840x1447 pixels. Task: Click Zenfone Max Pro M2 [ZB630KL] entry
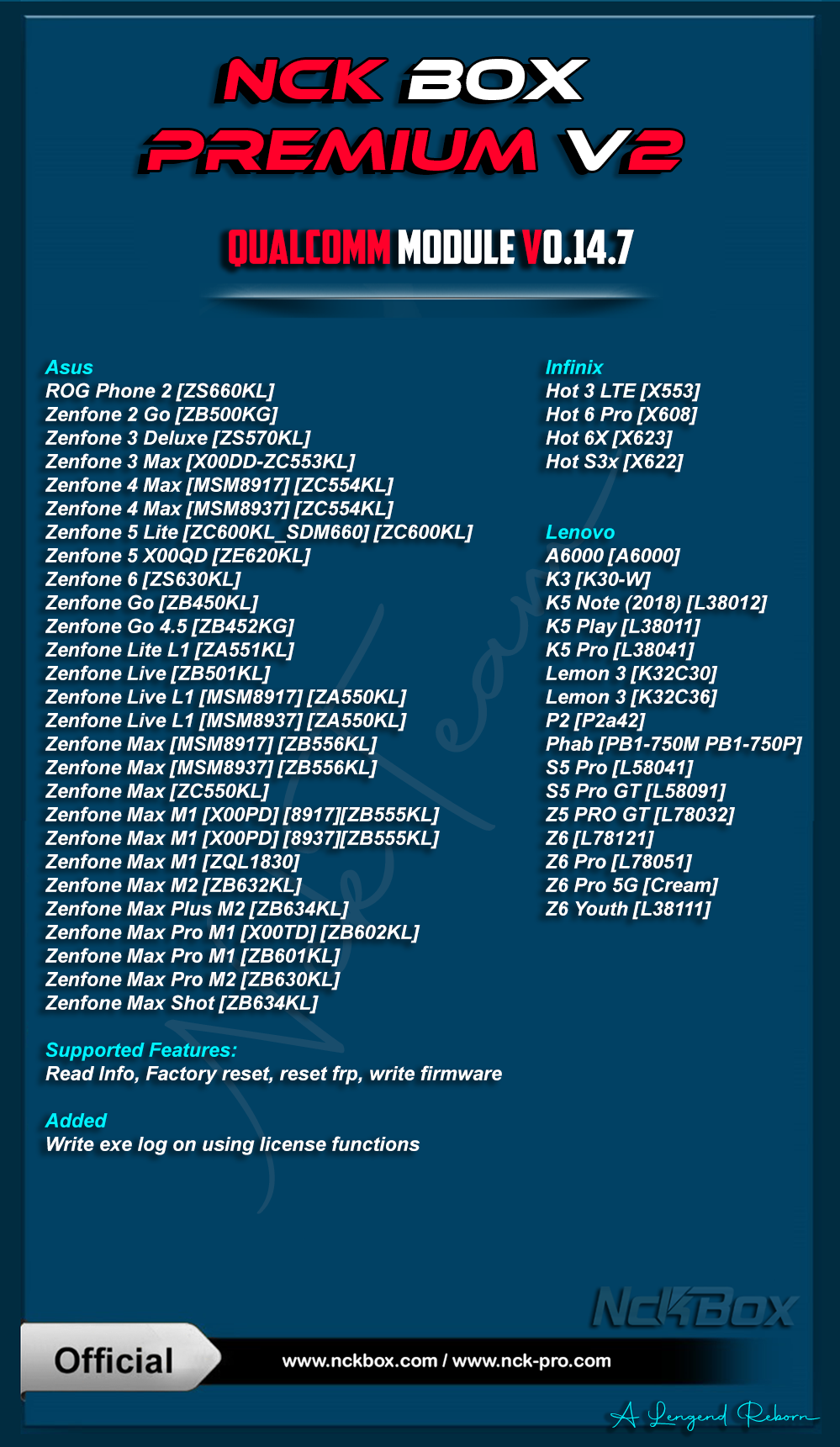click(193, 980)
